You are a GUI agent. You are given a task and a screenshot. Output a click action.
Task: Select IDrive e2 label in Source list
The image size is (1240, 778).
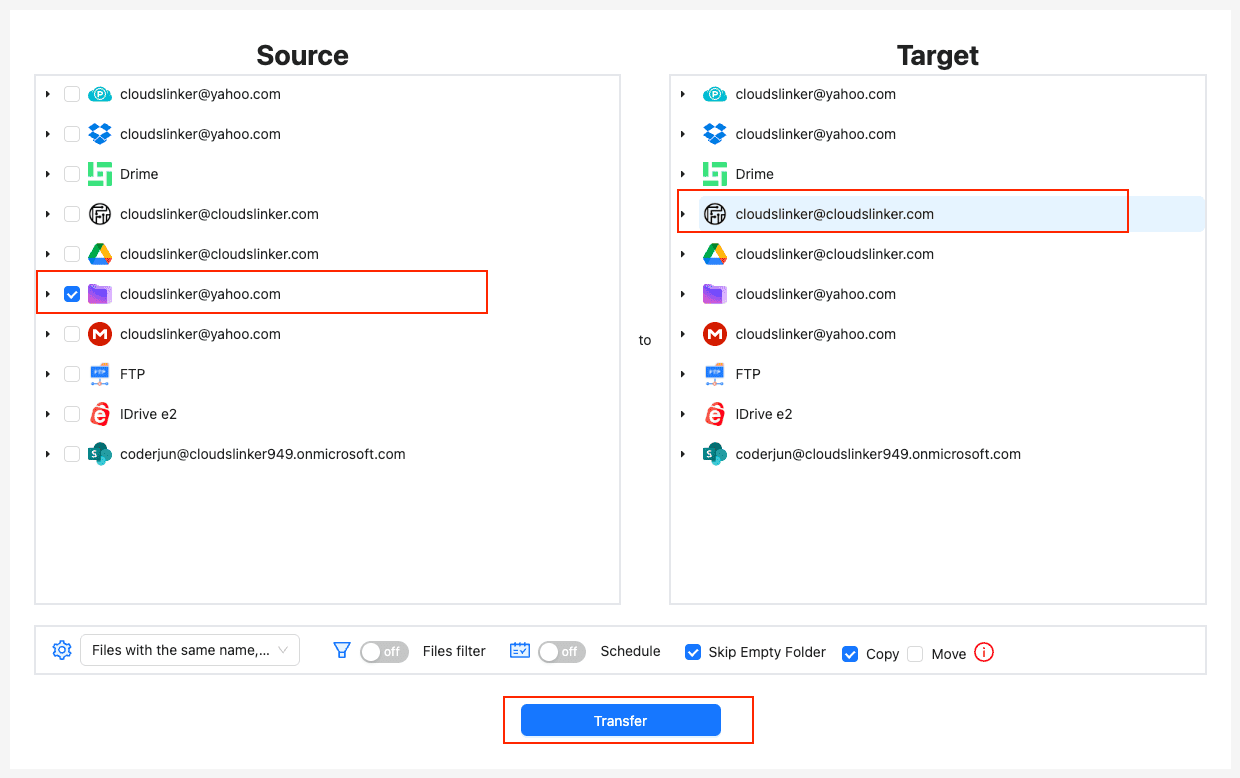pos(148,414)
